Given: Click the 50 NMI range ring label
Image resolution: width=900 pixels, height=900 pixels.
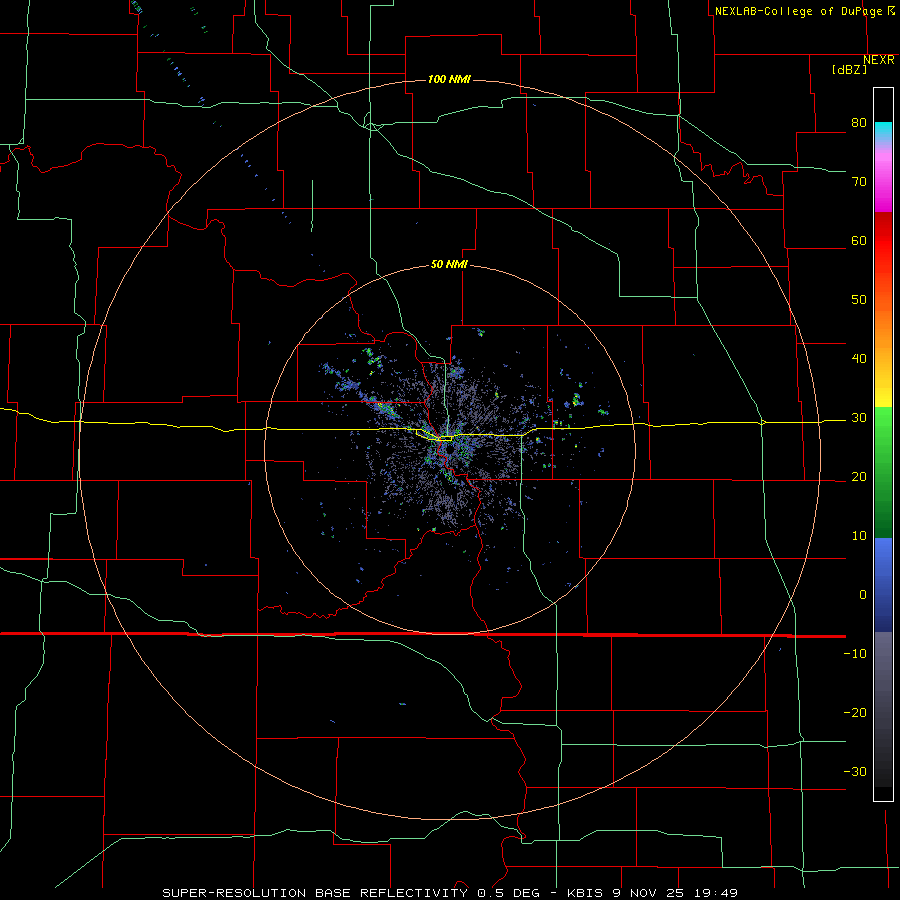Looking at the screenshot, I should click(x=449, y=264).
